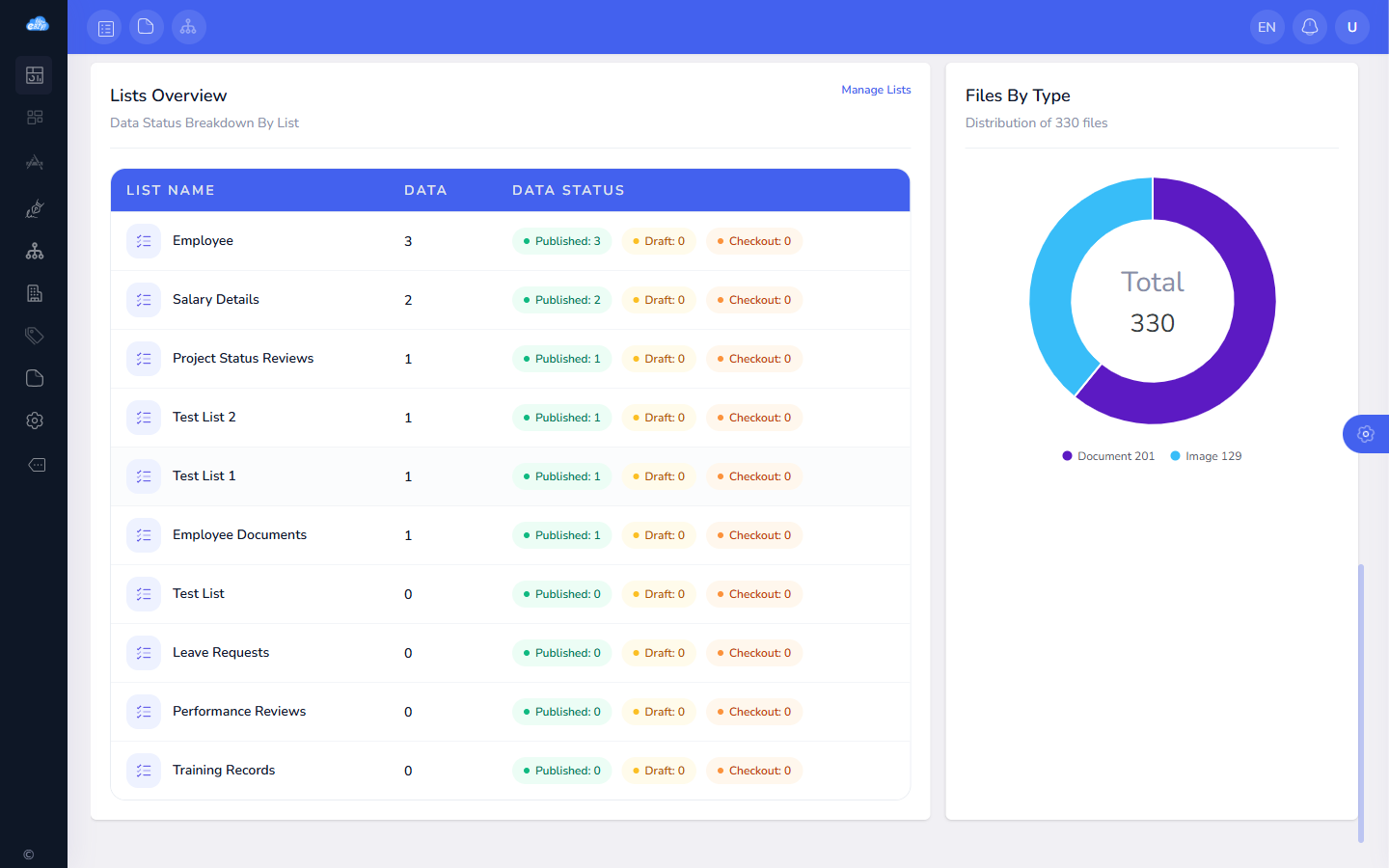Click the Published: 2 badge for Salary Details

561,300
